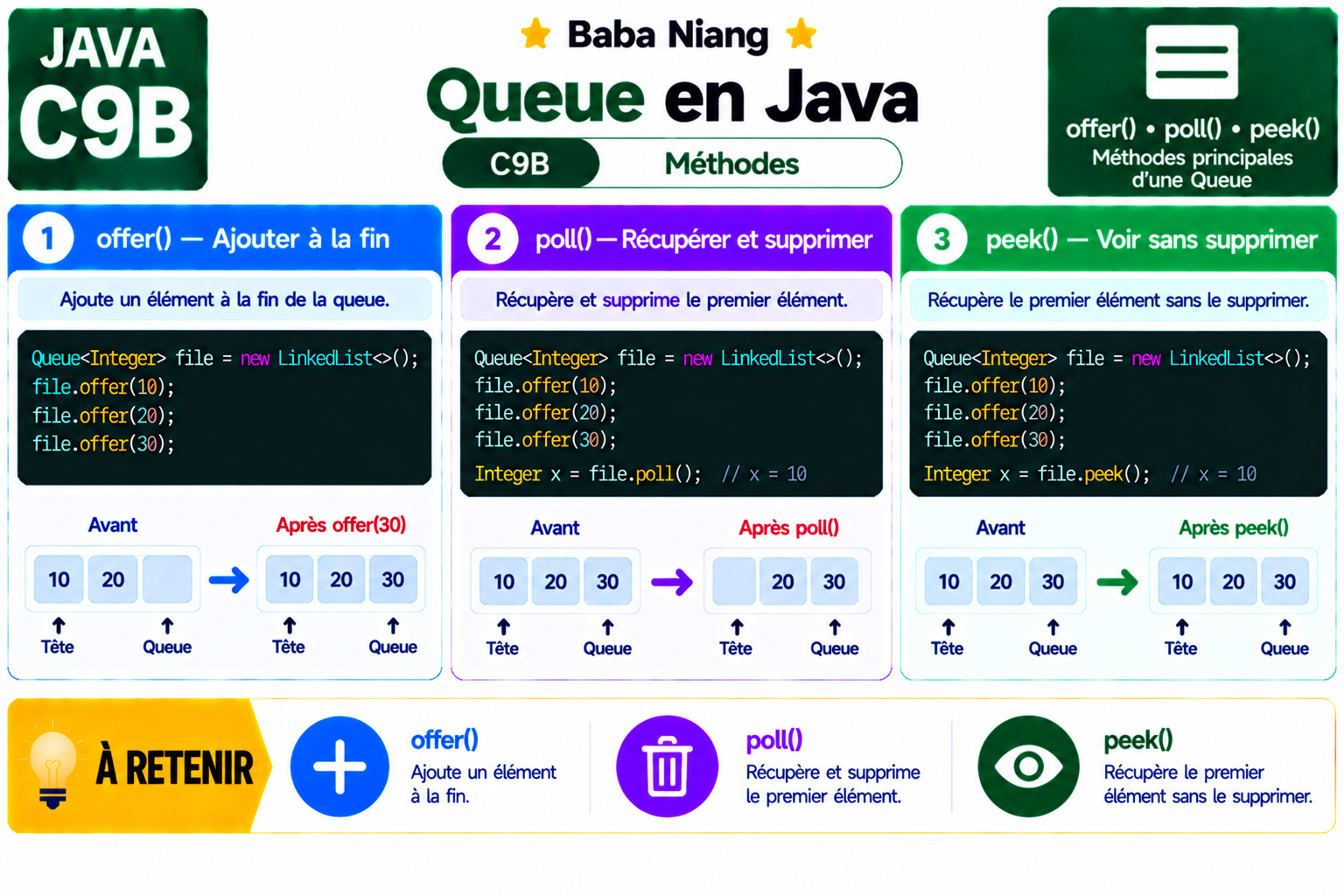Click 'Ajoute un élément à la fin de la queue.'

pyautogui.click(x=225, y=300)
